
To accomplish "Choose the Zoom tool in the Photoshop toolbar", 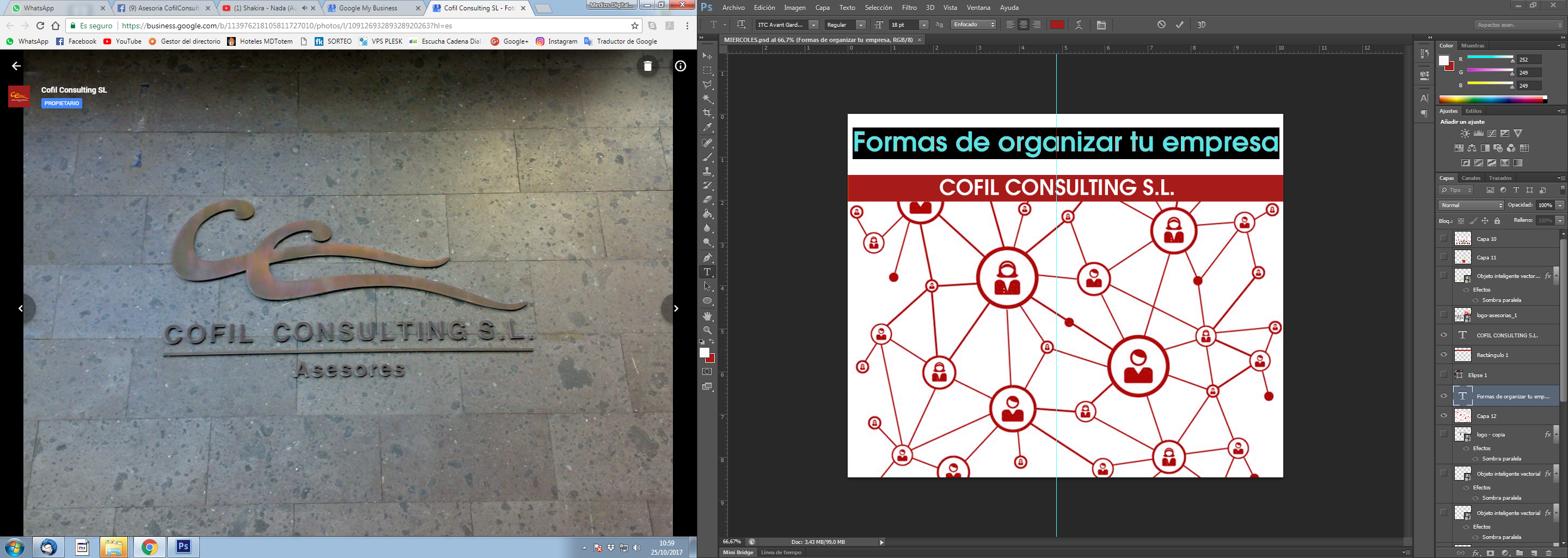I will (x=707, y=330).
